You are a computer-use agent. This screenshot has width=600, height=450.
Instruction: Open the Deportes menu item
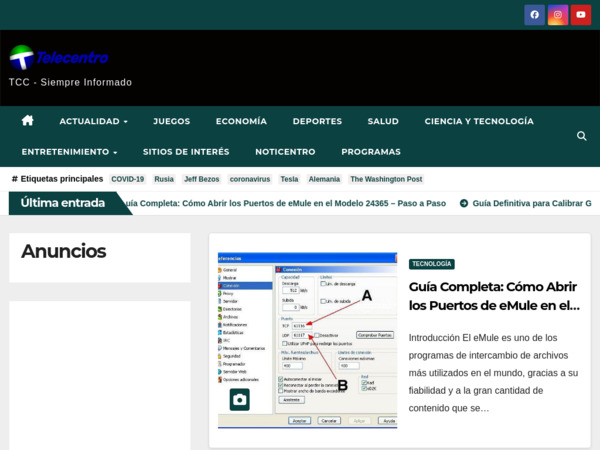(x=317, y=121)
